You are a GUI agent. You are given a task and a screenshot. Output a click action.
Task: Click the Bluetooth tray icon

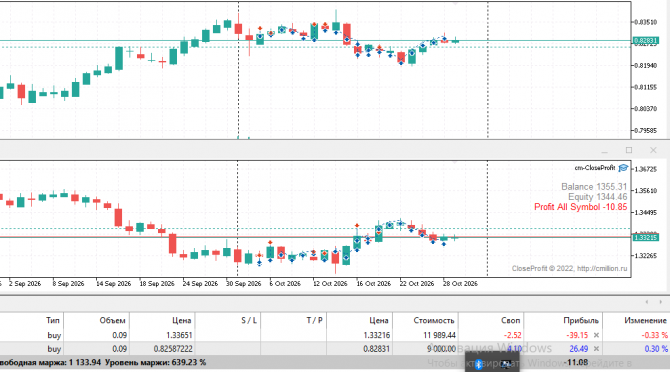coord(479,364)
